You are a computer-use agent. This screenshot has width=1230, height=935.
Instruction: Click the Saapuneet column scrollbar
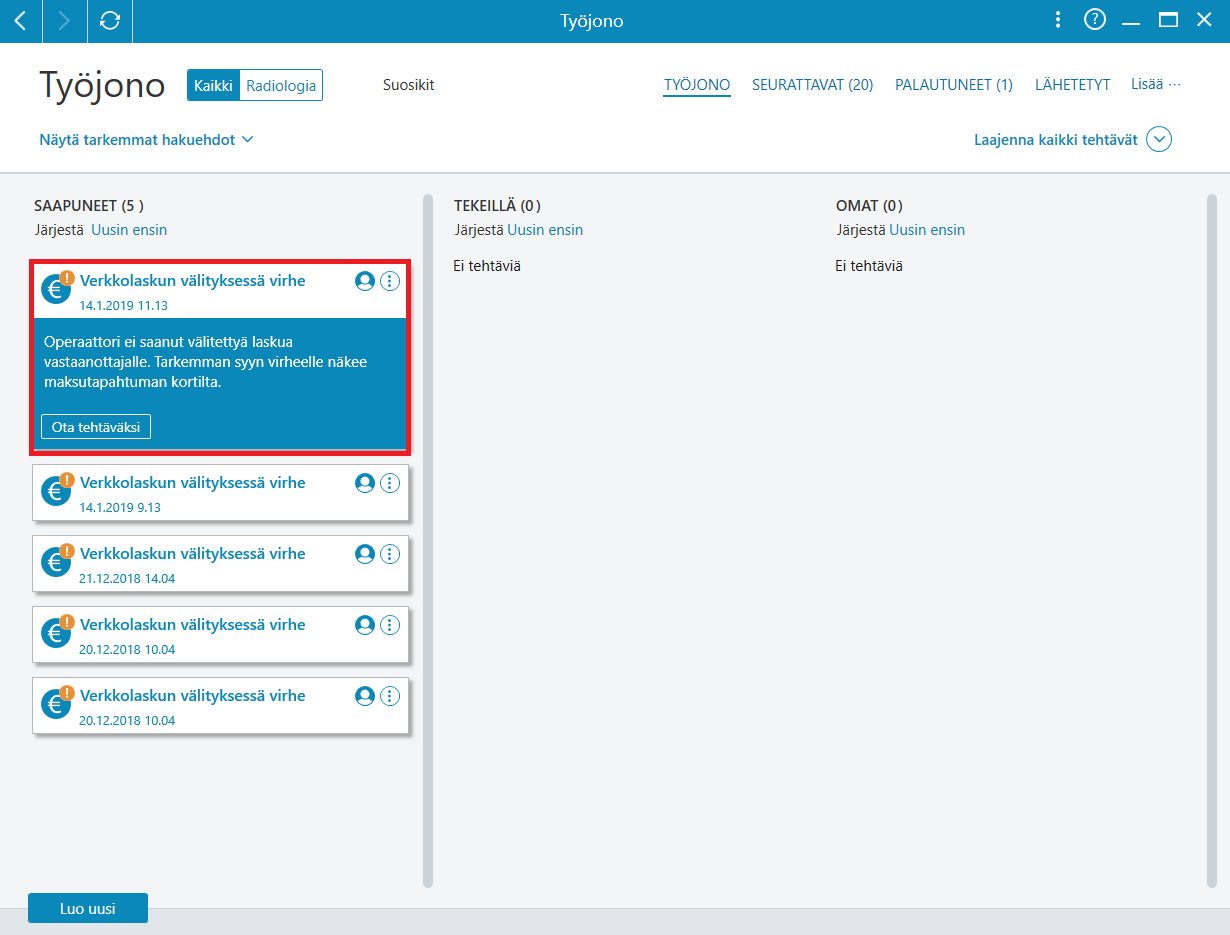[428, 540]
